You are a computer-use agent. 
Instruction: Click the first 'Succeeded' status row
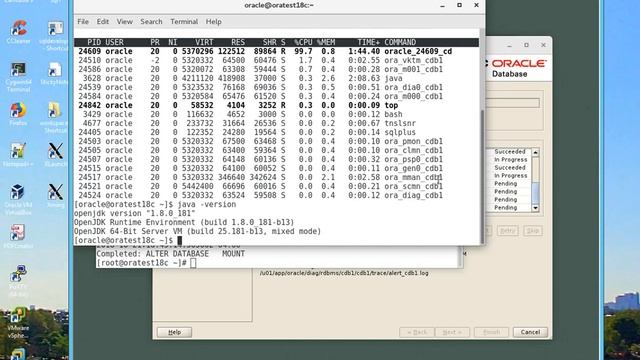[x=510, y=151]
